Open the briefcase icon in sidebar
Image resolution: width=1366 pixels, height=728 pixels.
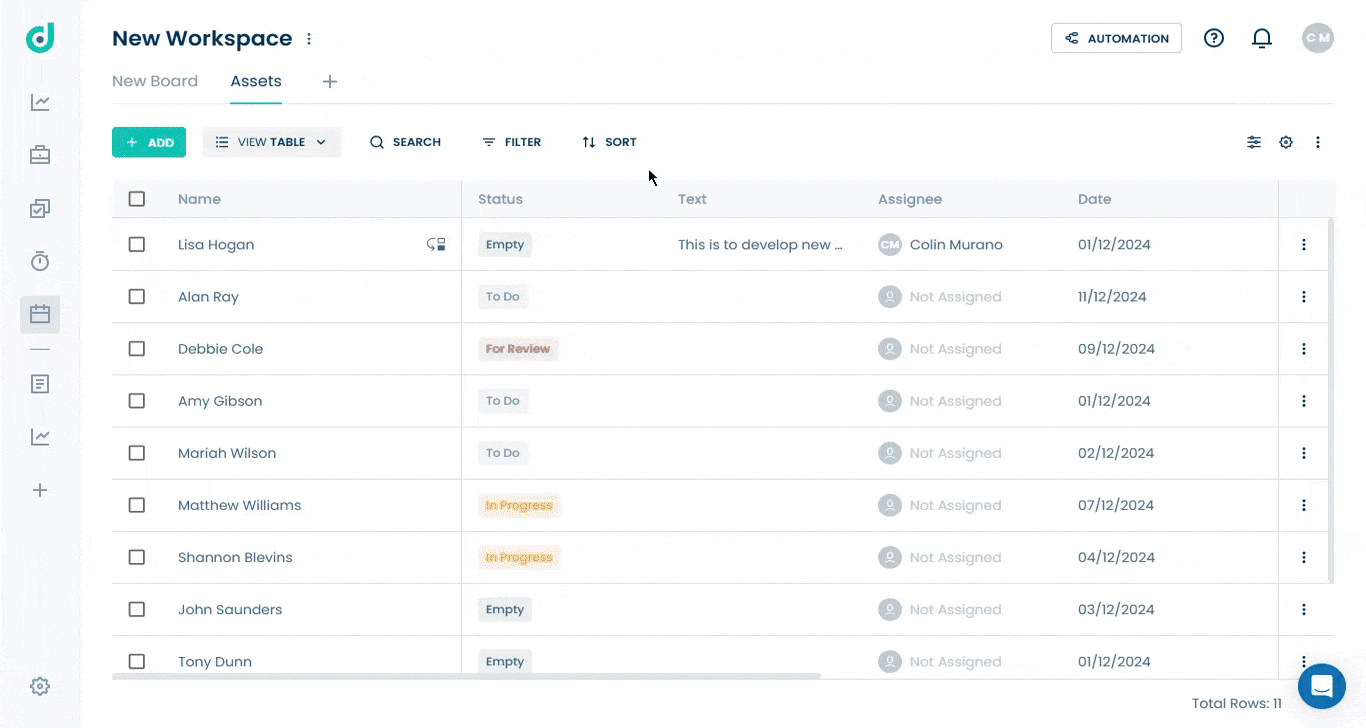click(40, 155)
